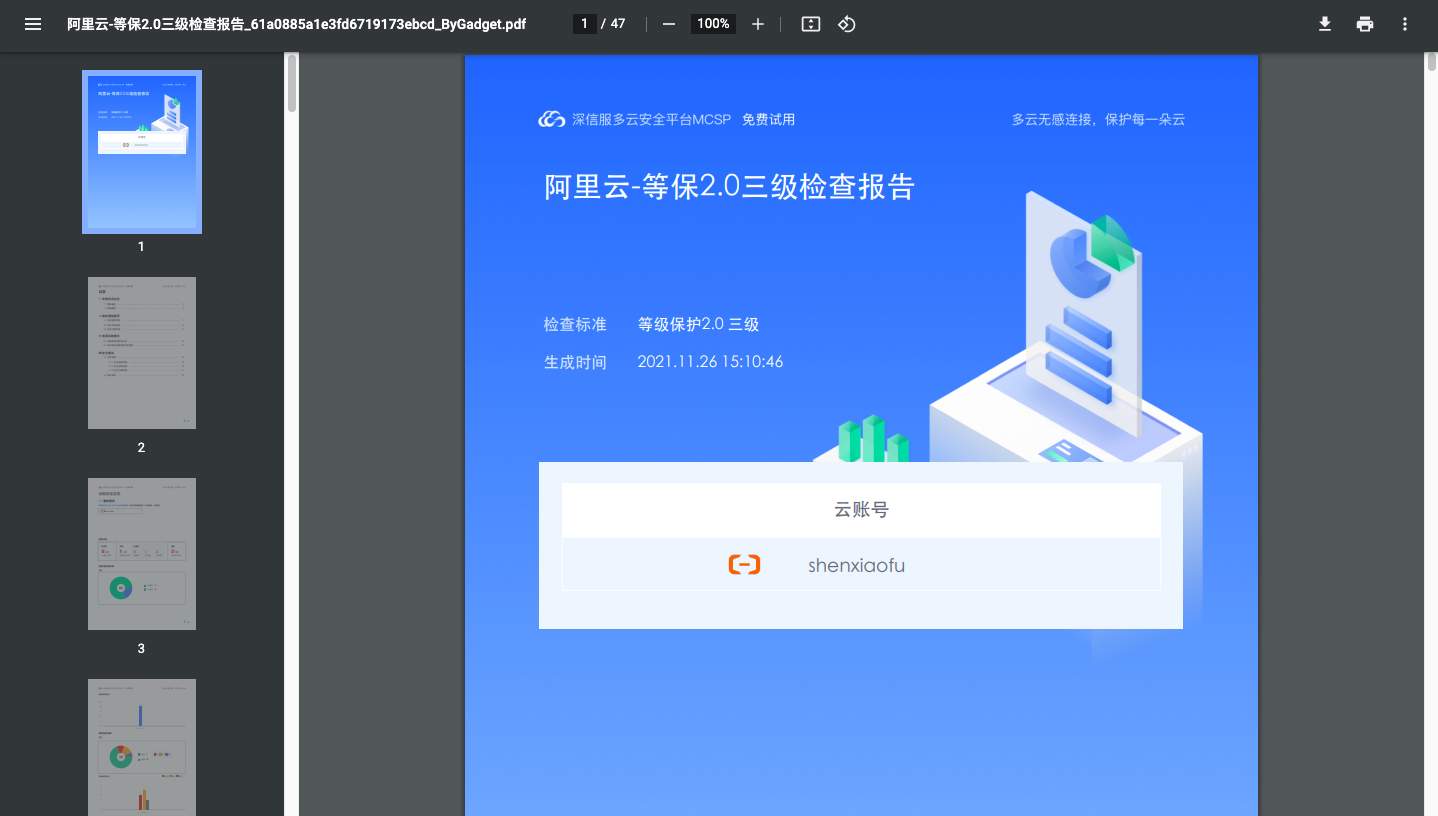Click the Alibaba Cloud orange logo

pyautogui.click(x=744, y=565)
